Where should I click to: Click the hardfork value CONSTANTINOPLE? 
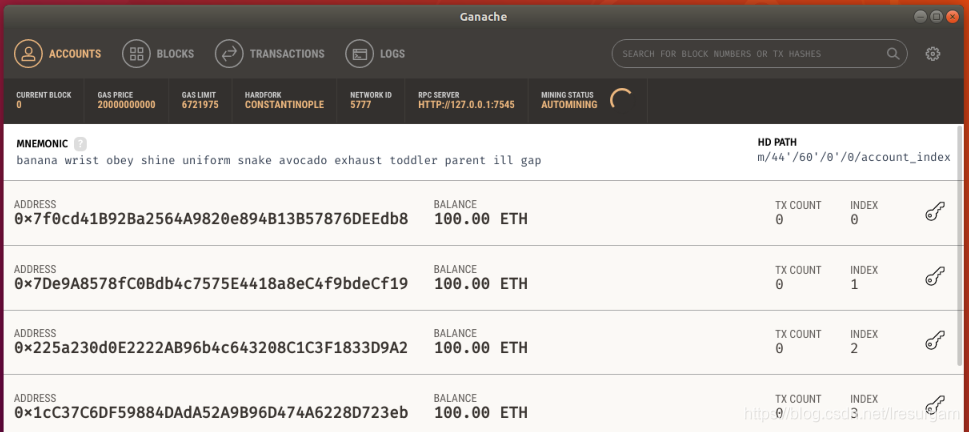point(284,105)
